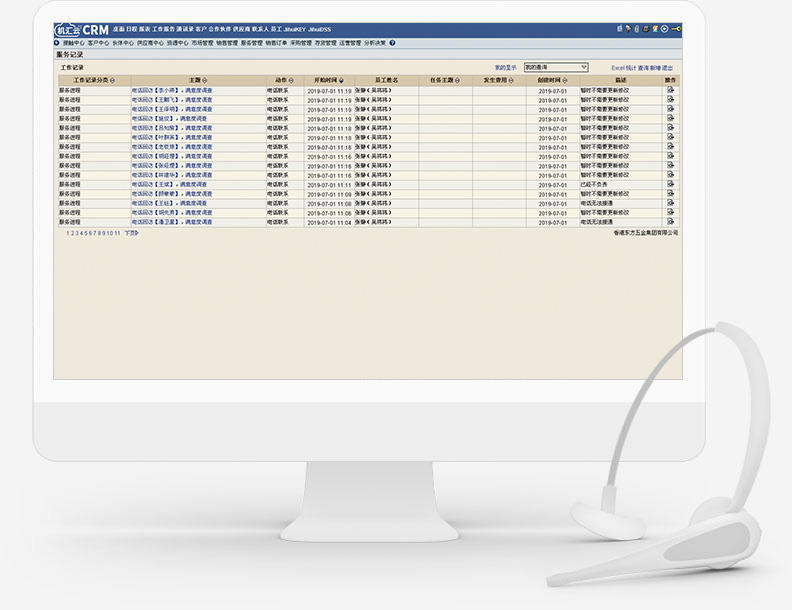Click the circular arrow icon beside key
This screenshot has width=792, height=610.
[665, 29]
